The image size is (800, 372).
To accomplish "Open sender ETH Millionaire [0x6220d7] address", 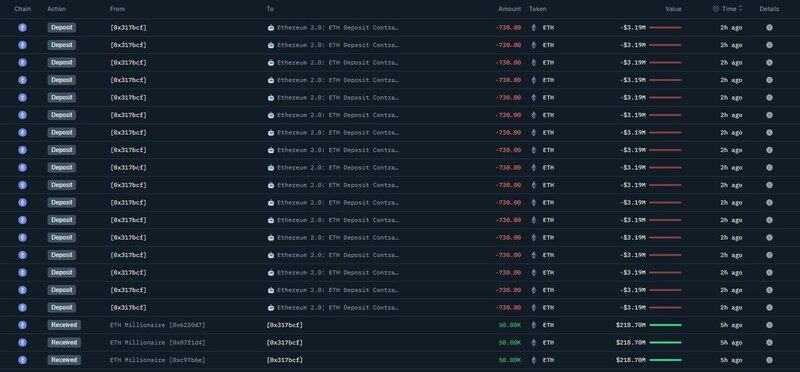I will point(158,325).
